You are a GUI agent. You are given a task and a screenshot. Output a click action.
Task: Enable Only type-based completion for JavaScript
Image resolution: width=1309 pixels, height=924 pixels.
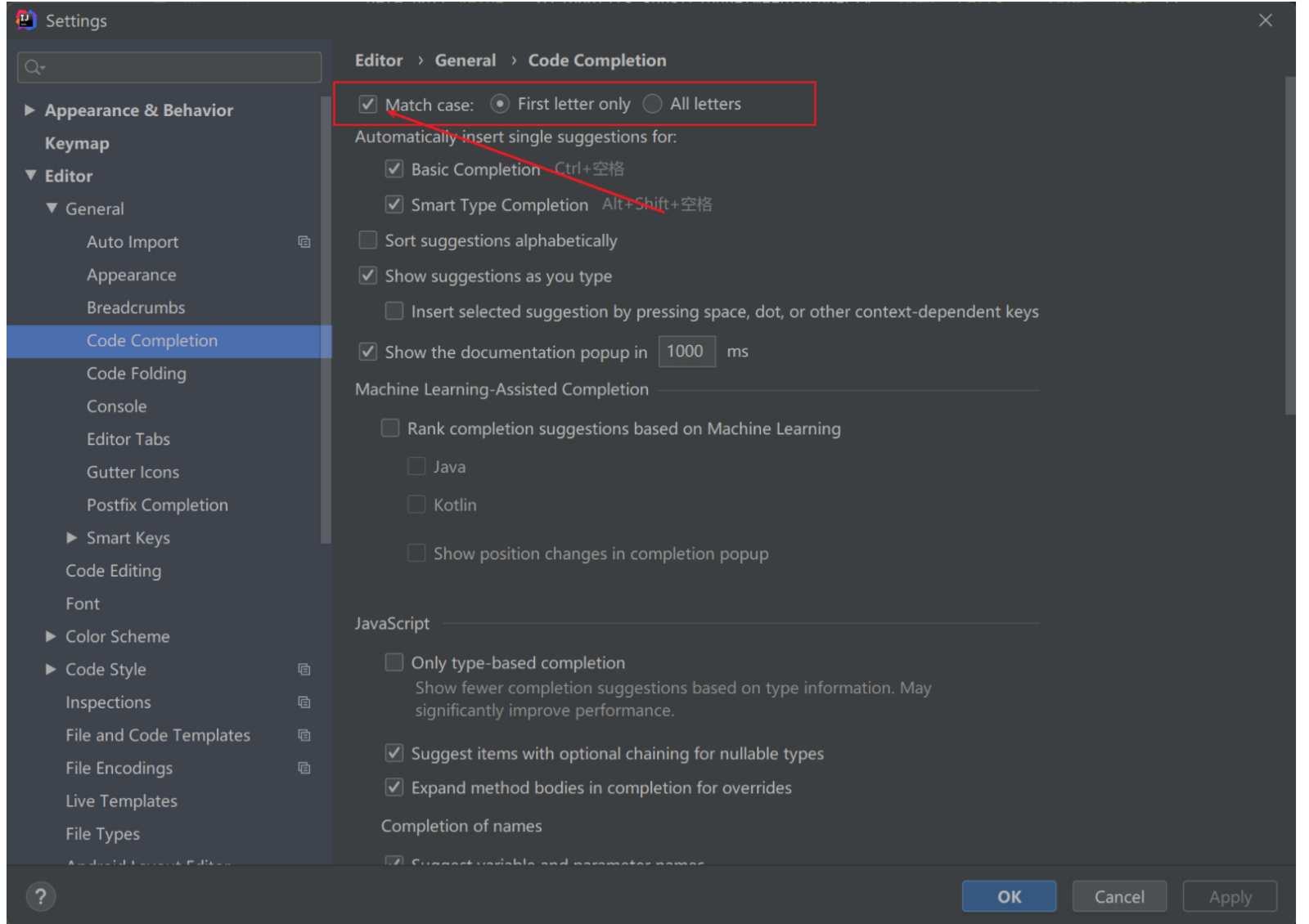394,662
